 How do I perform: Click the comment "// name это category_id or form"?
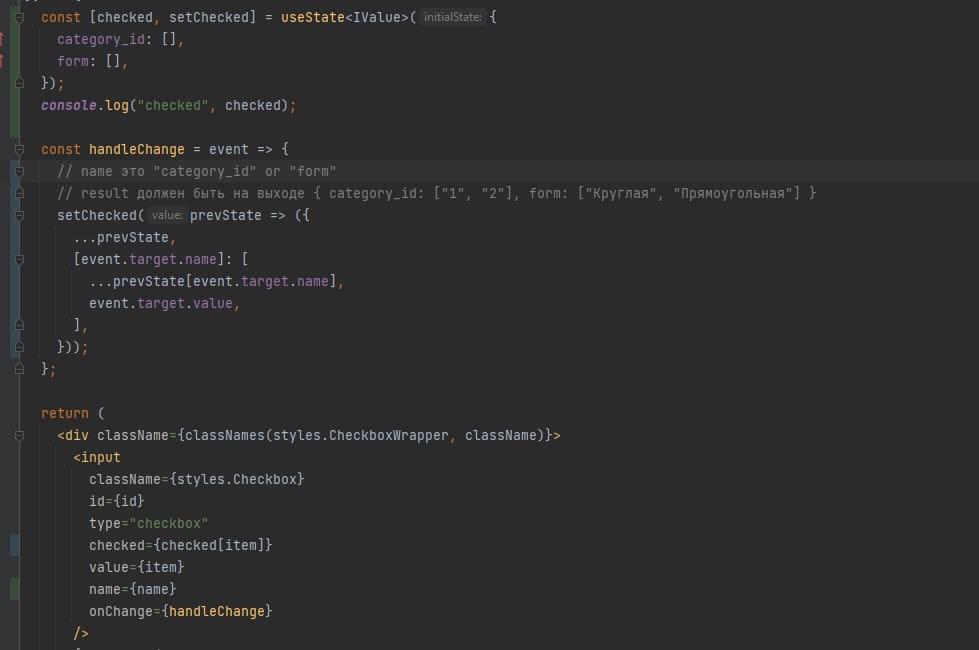coord(197,171)
